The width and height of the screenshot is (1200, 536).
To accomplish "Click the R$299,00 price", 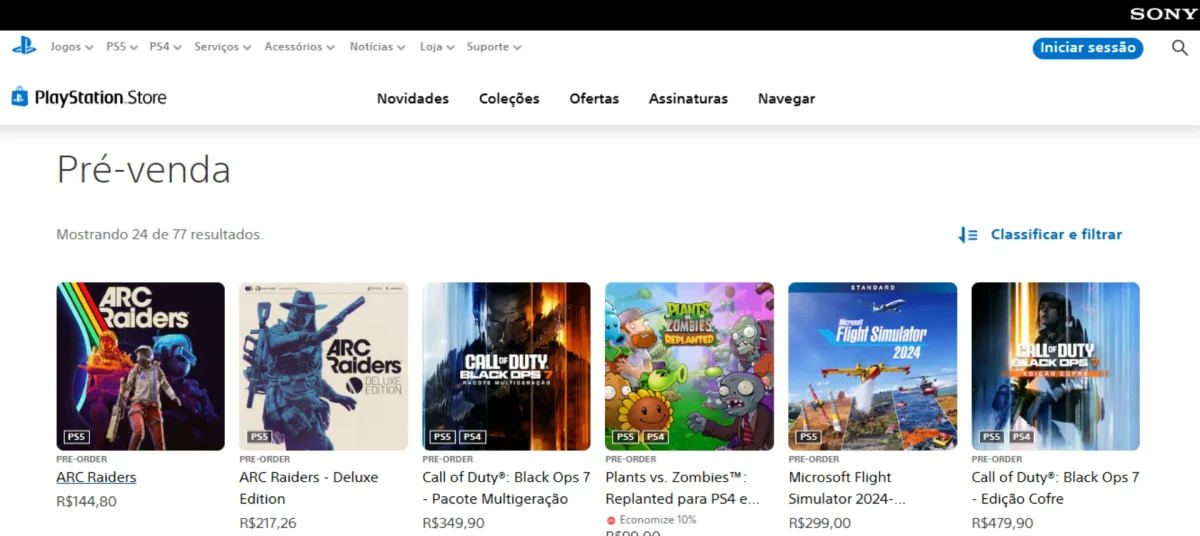I will pos(819,523).
